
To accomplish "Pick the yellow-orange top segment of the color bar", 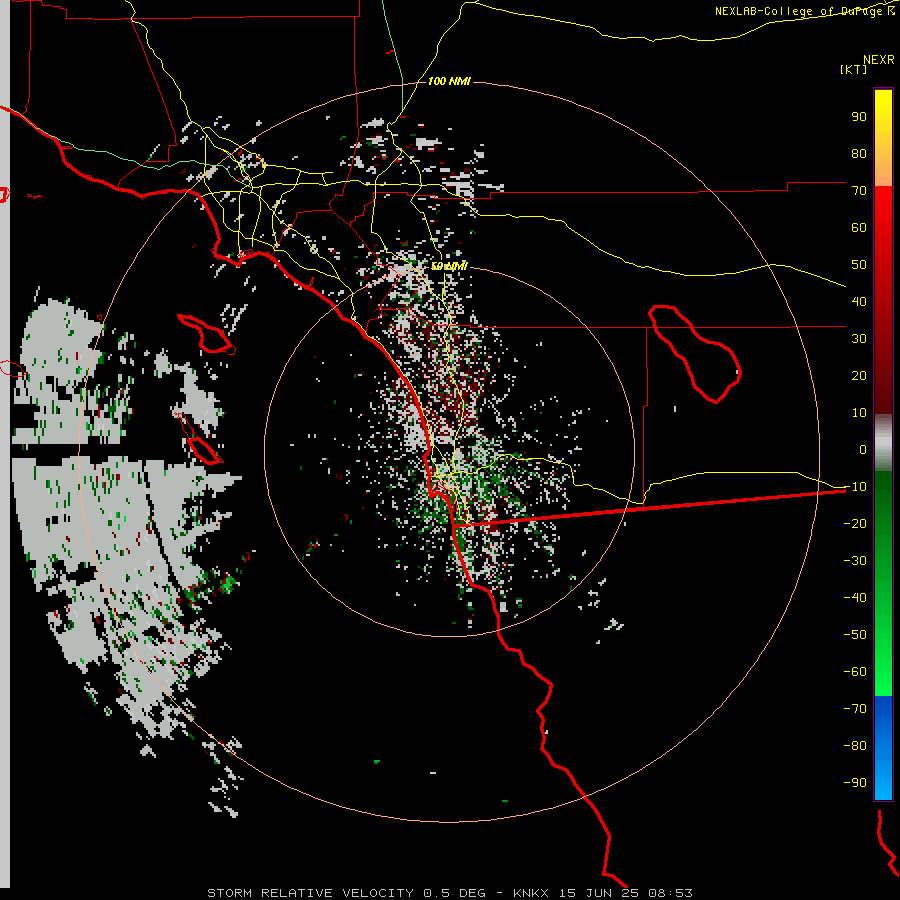I will (x=883, y=138).
